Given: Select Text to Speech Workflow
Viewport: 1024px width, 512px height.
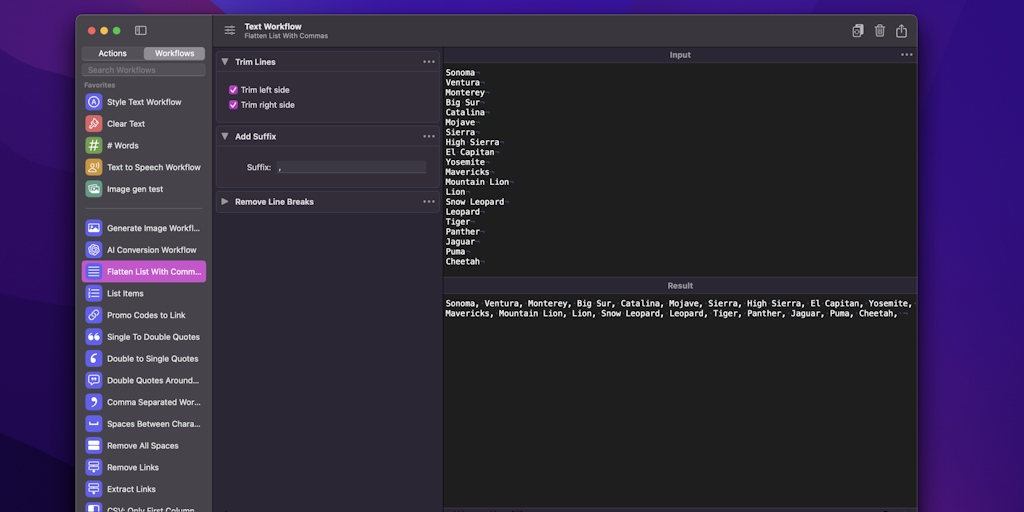Looking at the screenshot, I should click(153, 168).
